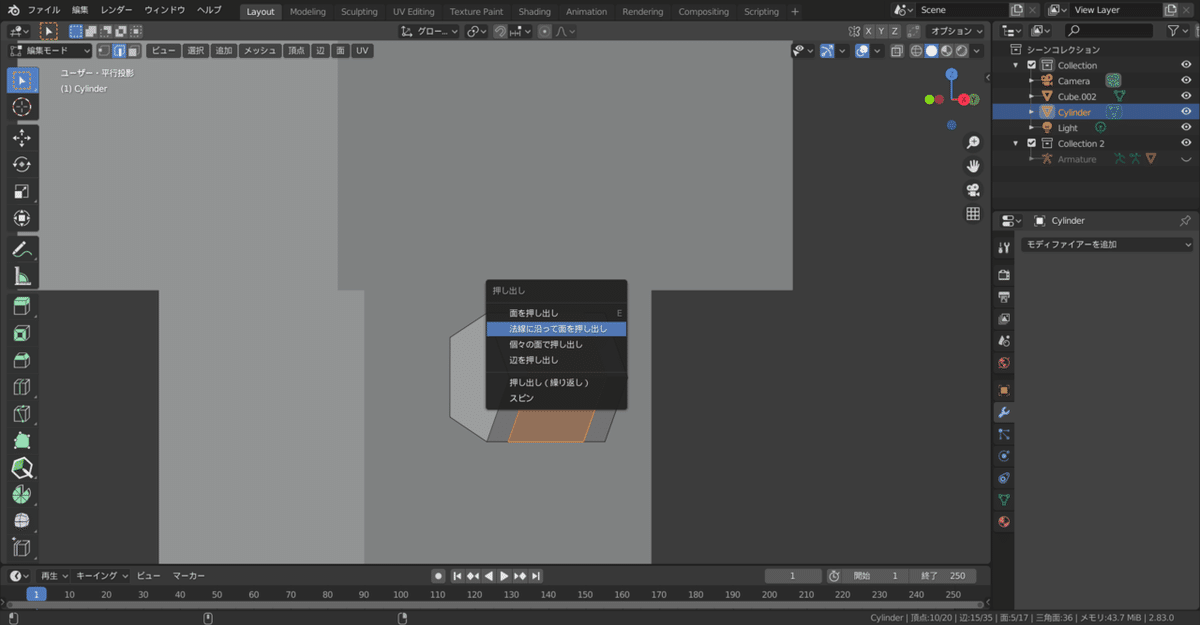Expand the Camera tree item
This screenshot has height=625, width=1200.
(x=1031, y=81)
